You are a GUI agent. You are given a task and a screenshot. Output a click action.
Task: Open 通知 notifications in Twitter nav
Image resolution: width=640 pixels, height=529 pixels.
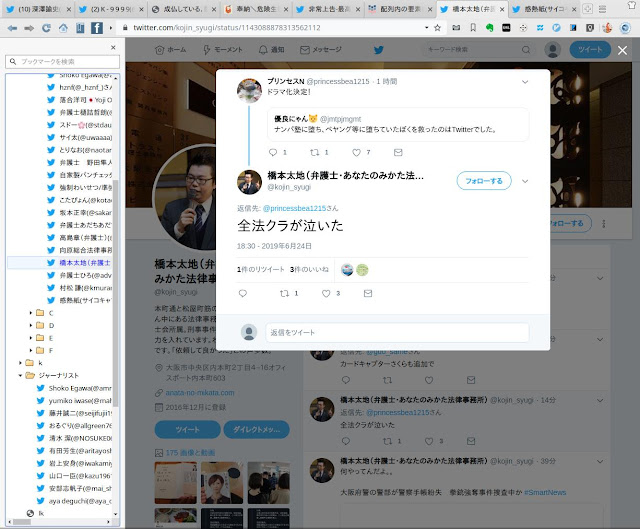pyautogui.click(x=271, y=50)
